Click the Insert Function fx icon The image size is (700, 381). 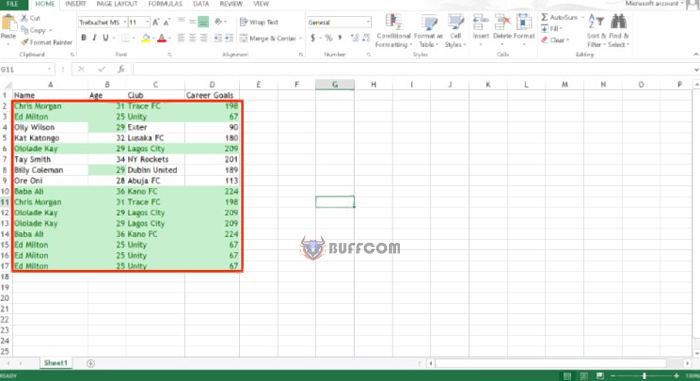point(121,69)
